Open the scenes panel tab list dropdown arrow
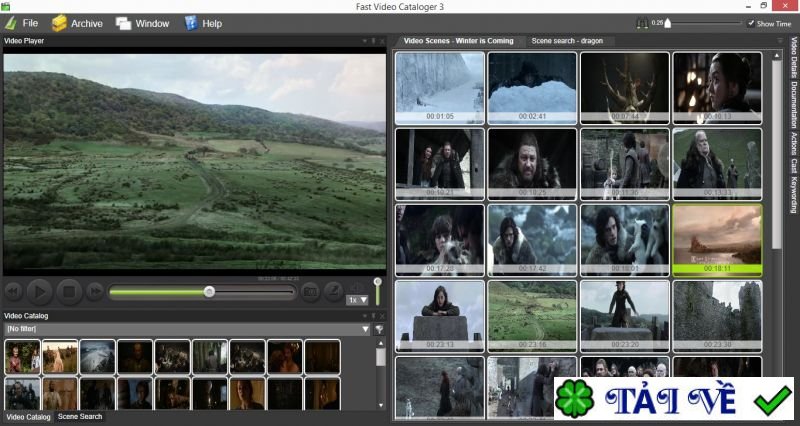This screenshot has height=426, width=800. pos(779,41)
